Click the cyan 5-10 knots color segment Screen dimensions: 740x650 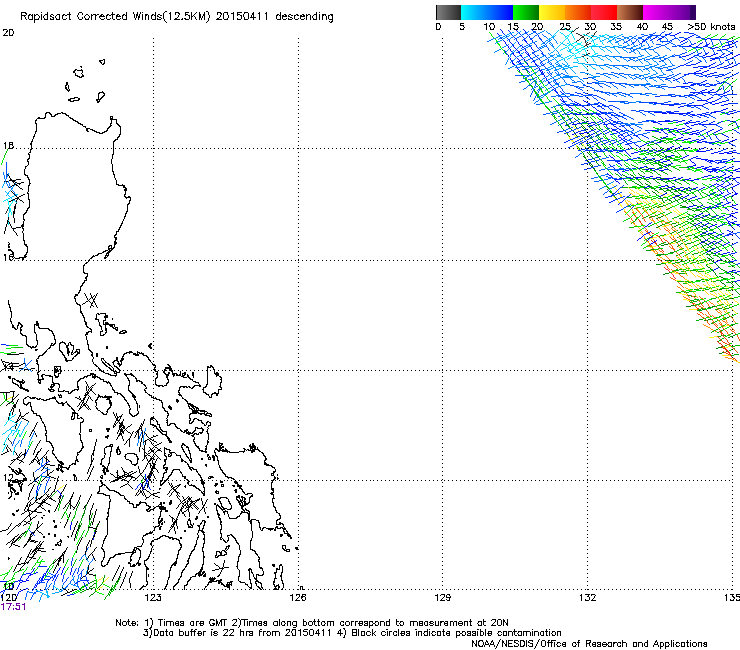pyautogui.click(x=474, y=12)
